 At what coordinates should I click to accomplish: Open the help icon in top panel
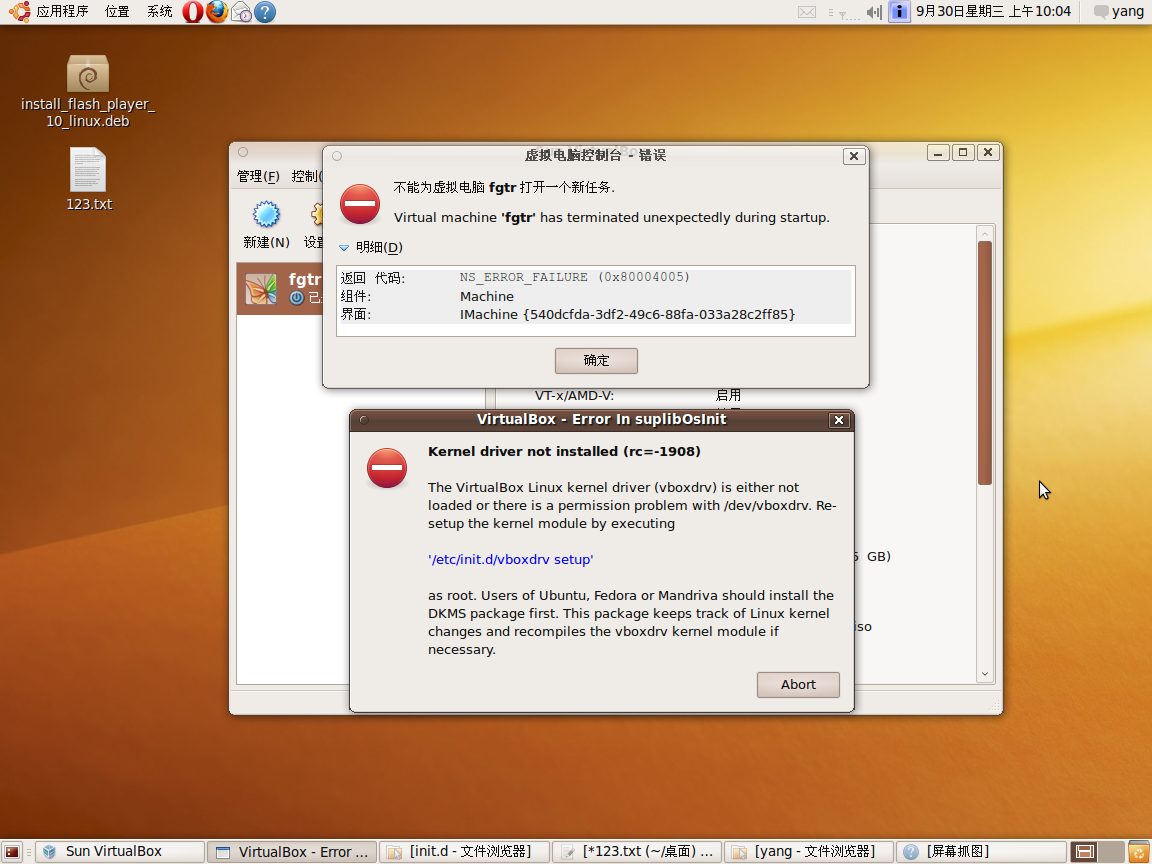[264, 12]
